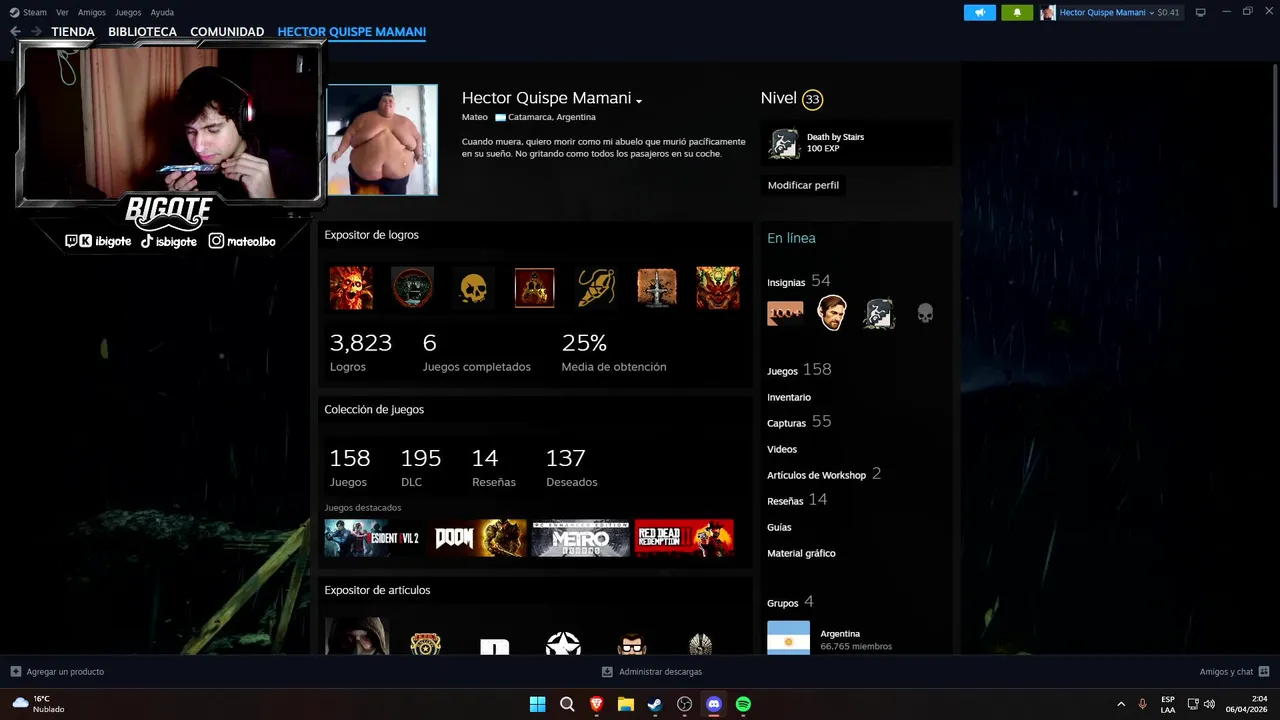The width and height of the screenshot is (1280, 720).
Task: Click the Modificar perfil button
Action: [803, 185]
